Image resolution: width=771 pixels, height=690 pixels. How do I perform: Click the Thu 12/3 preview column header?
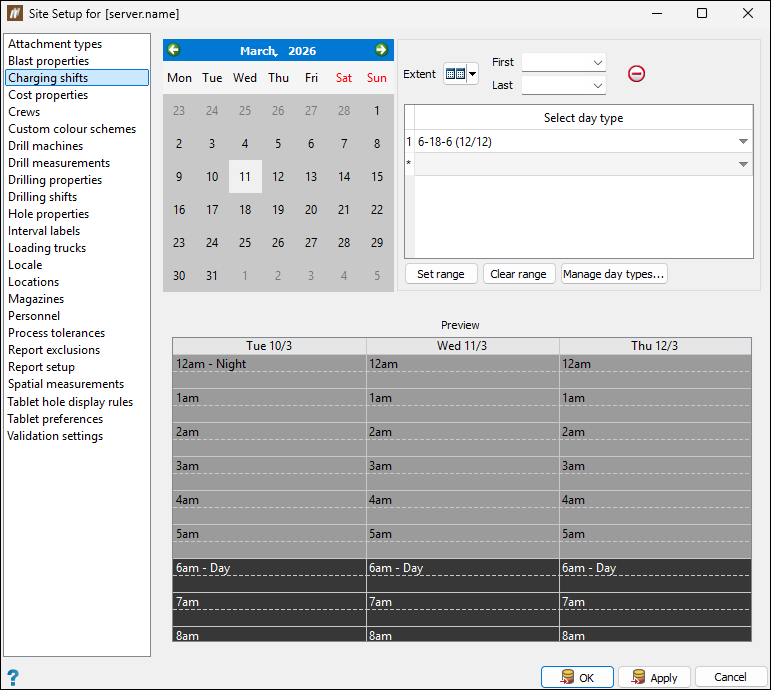point(655,346)
